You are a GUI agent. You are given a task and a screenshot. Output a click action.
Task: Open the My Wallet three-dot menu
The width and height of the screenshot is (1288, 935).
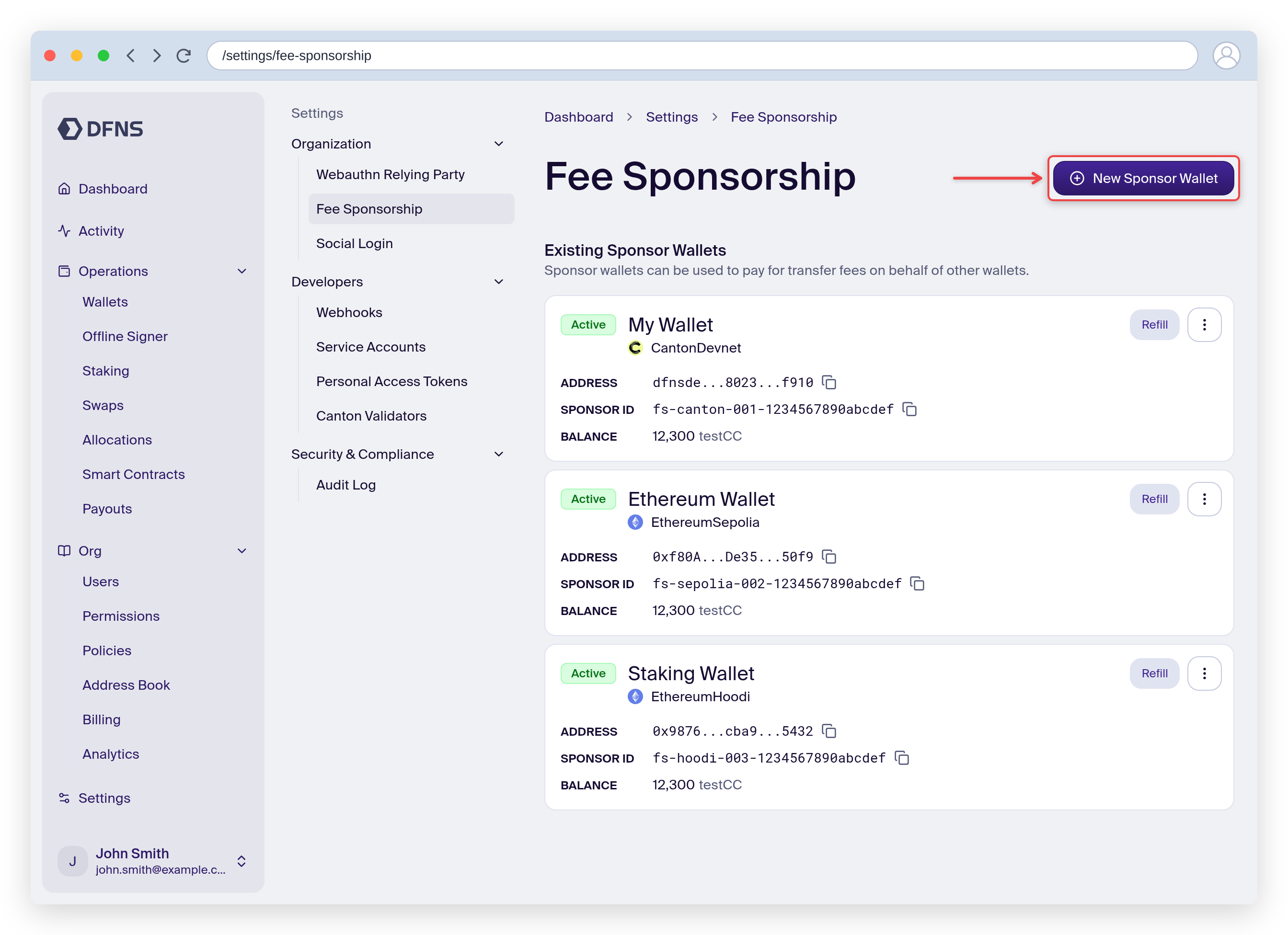pyautogui.click(x=1204, y=325)
